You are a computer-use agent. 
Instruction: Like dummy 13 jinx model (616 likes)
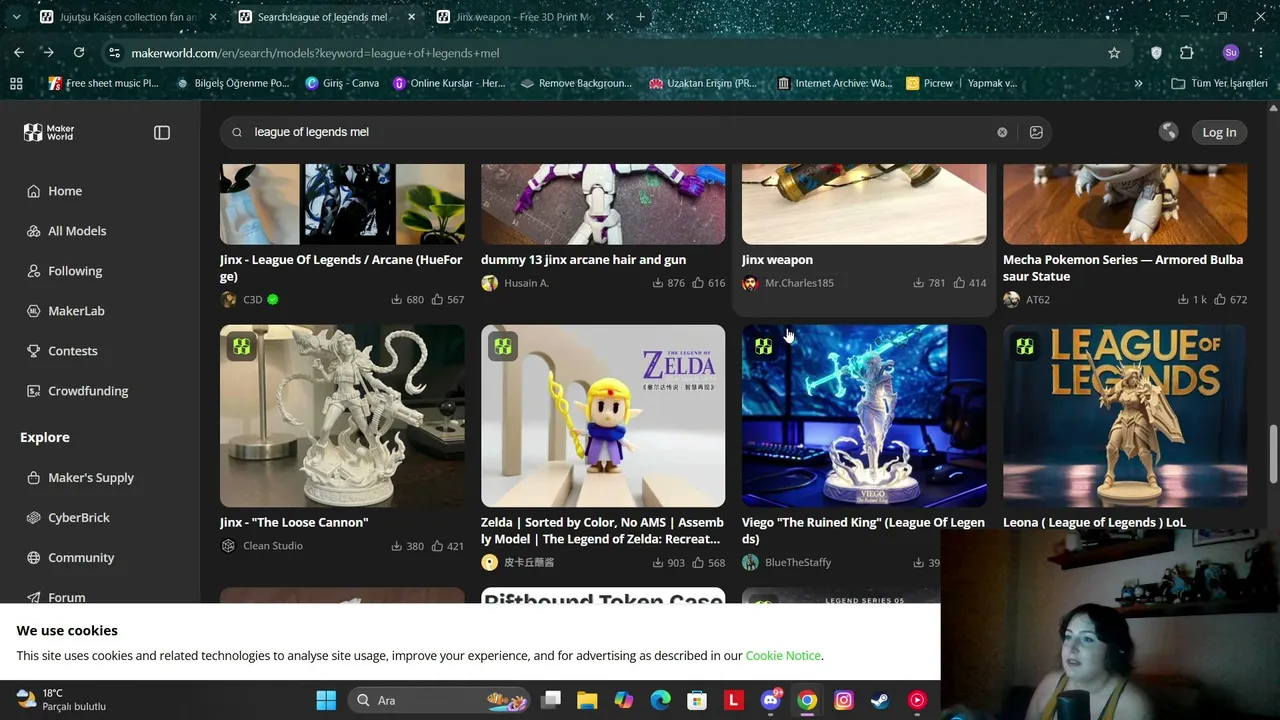click(x=709, y=283)
